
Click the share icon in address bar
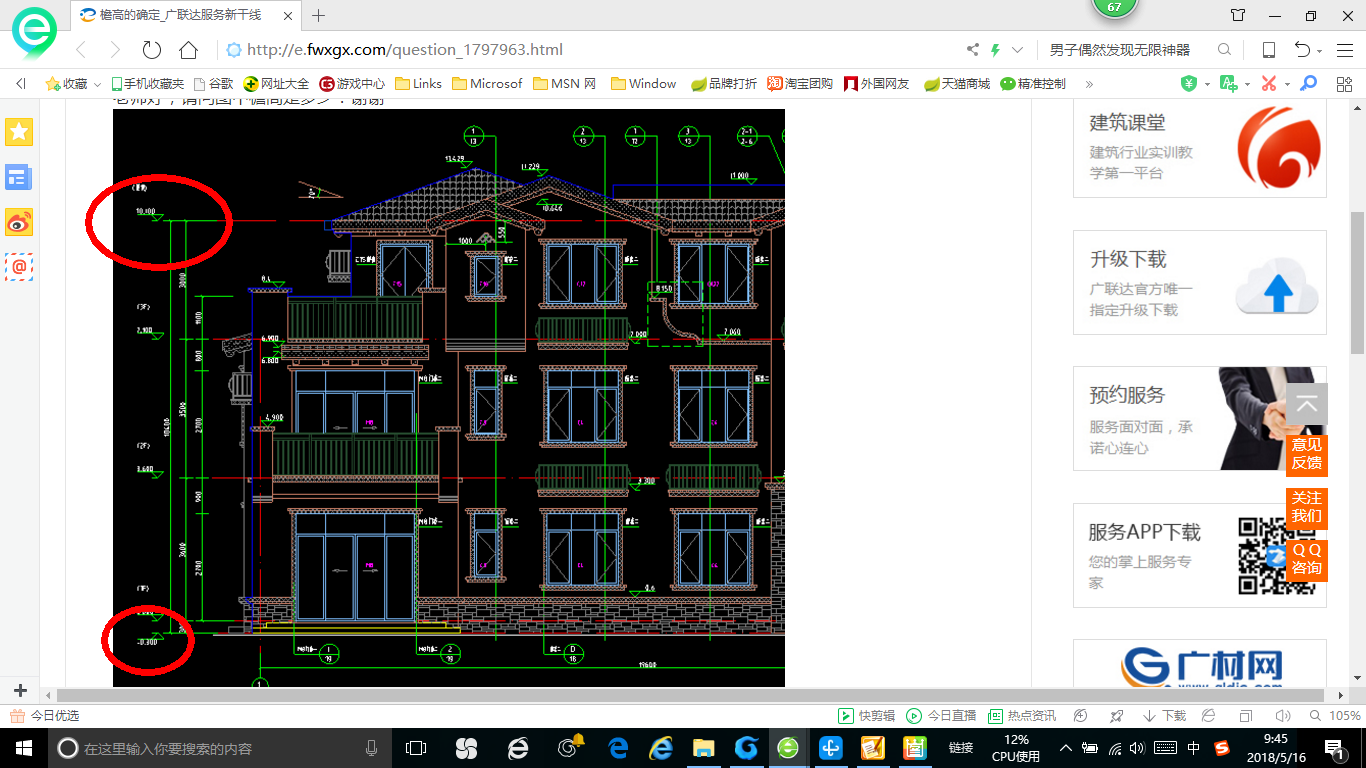point(972,50)
